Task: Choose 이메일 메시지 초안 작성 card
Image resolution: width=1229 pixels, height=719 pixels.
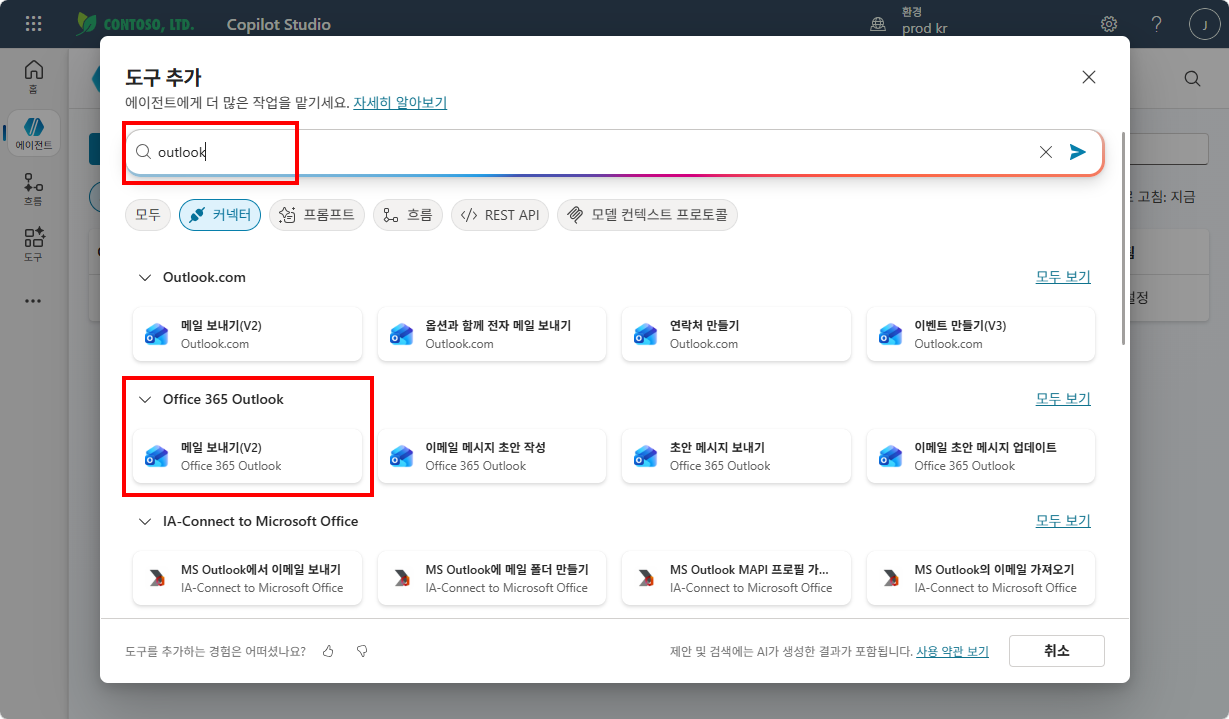Action: pyautogui.click(x=492, y=456)
